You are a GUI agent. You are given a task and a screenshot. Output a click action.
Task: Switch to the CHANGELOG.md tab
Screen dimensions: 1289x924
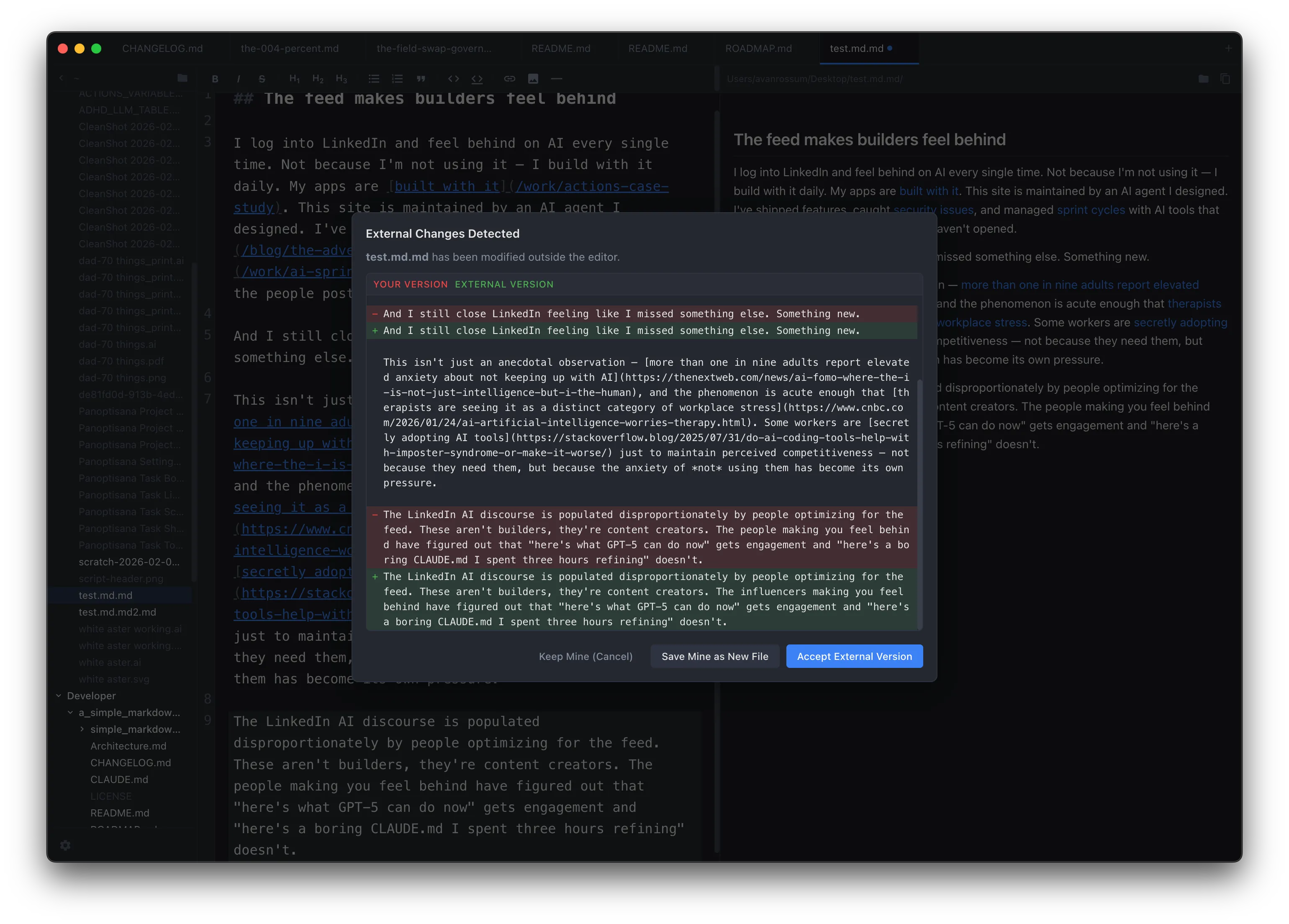click(x=162, y=48)
